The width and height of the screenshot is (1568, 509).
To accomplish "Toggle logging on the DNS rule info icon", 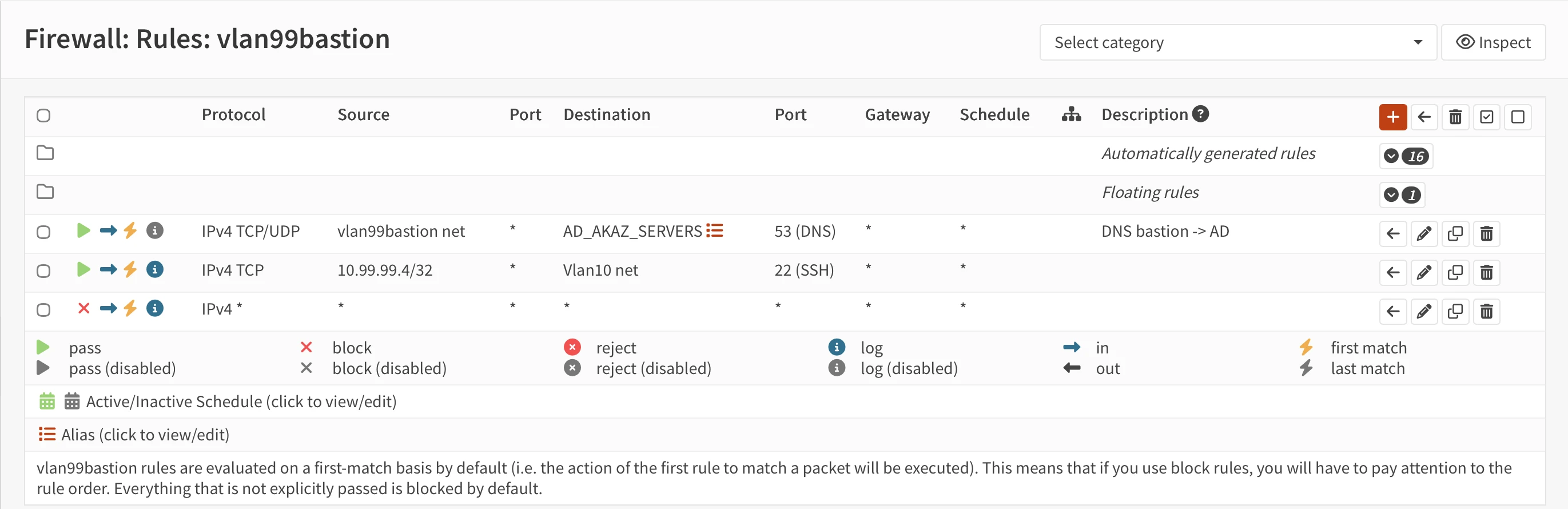I will (154, 230).
